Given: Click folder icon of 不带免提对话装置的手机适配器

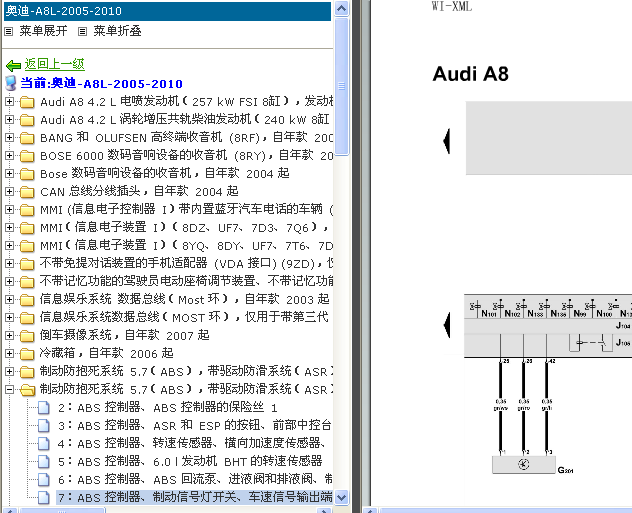Looking at the screenshot, I should 27,264.
